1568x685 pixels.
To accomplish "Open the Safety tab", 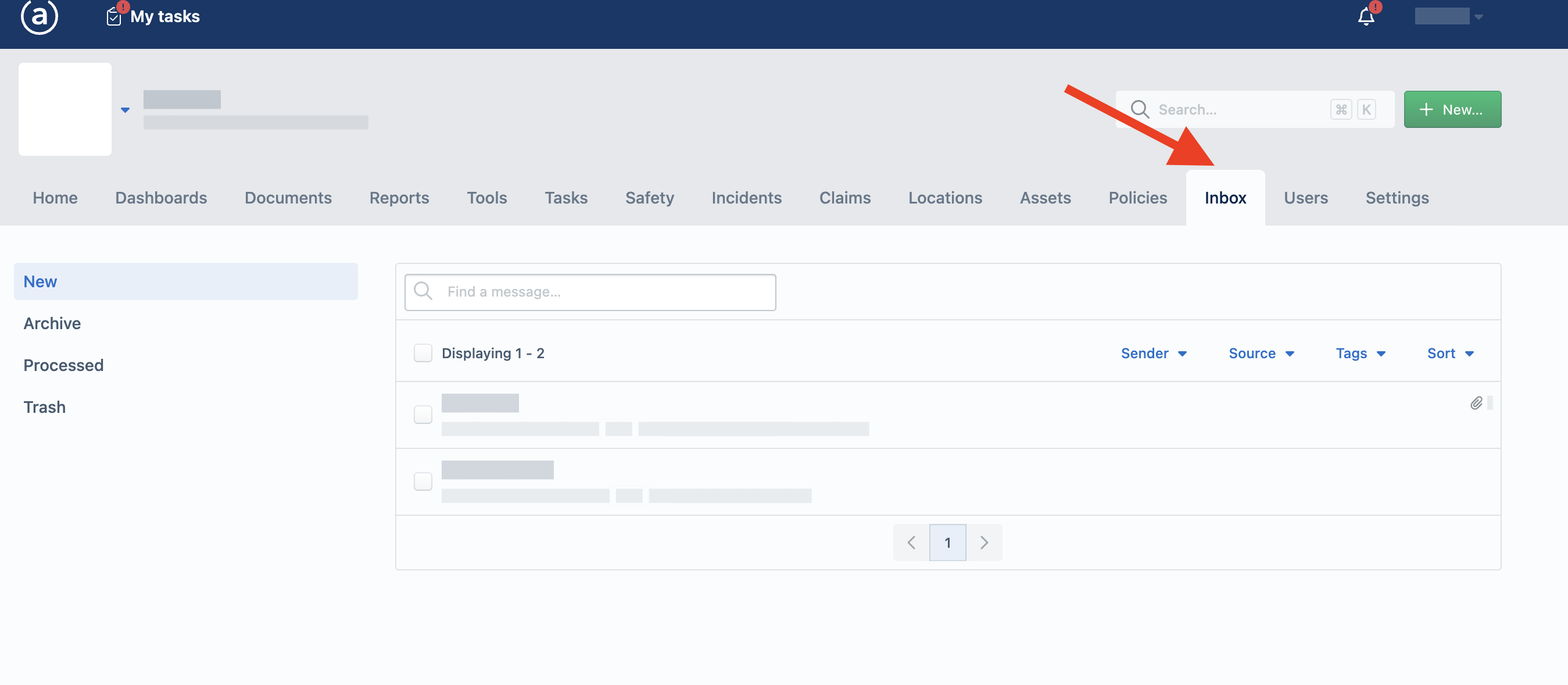I will click(650, 198).
